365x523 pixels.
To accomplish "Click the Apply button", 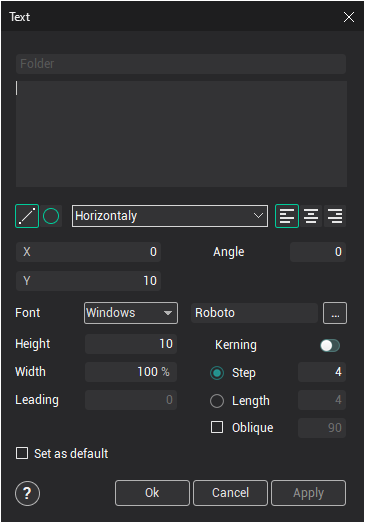I will click(x=309, y=493).
